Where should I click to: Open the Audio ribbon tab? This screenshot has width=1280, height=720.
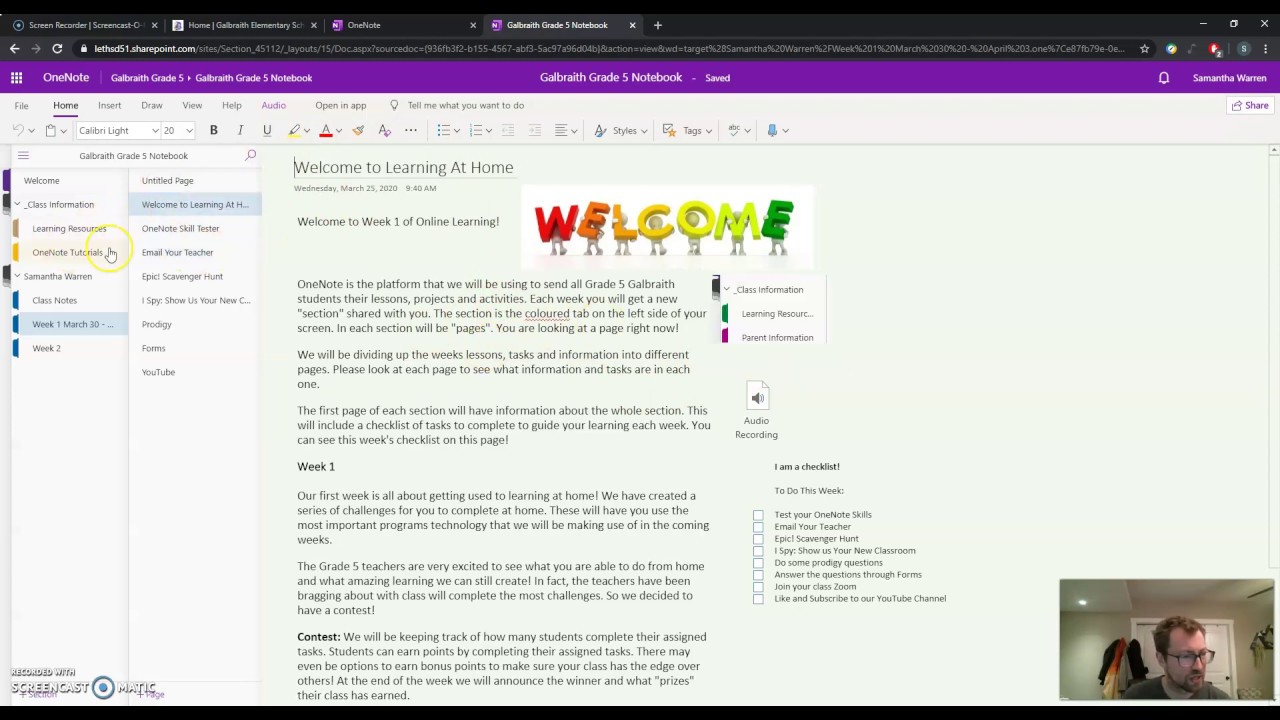tap(273, 105)
